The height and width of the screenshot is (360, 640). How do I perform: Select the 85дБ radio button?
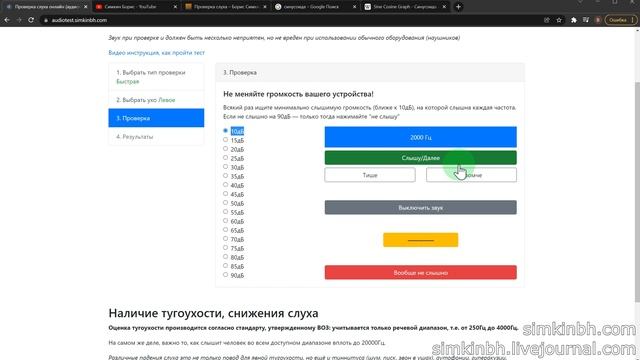click(225, 265)
